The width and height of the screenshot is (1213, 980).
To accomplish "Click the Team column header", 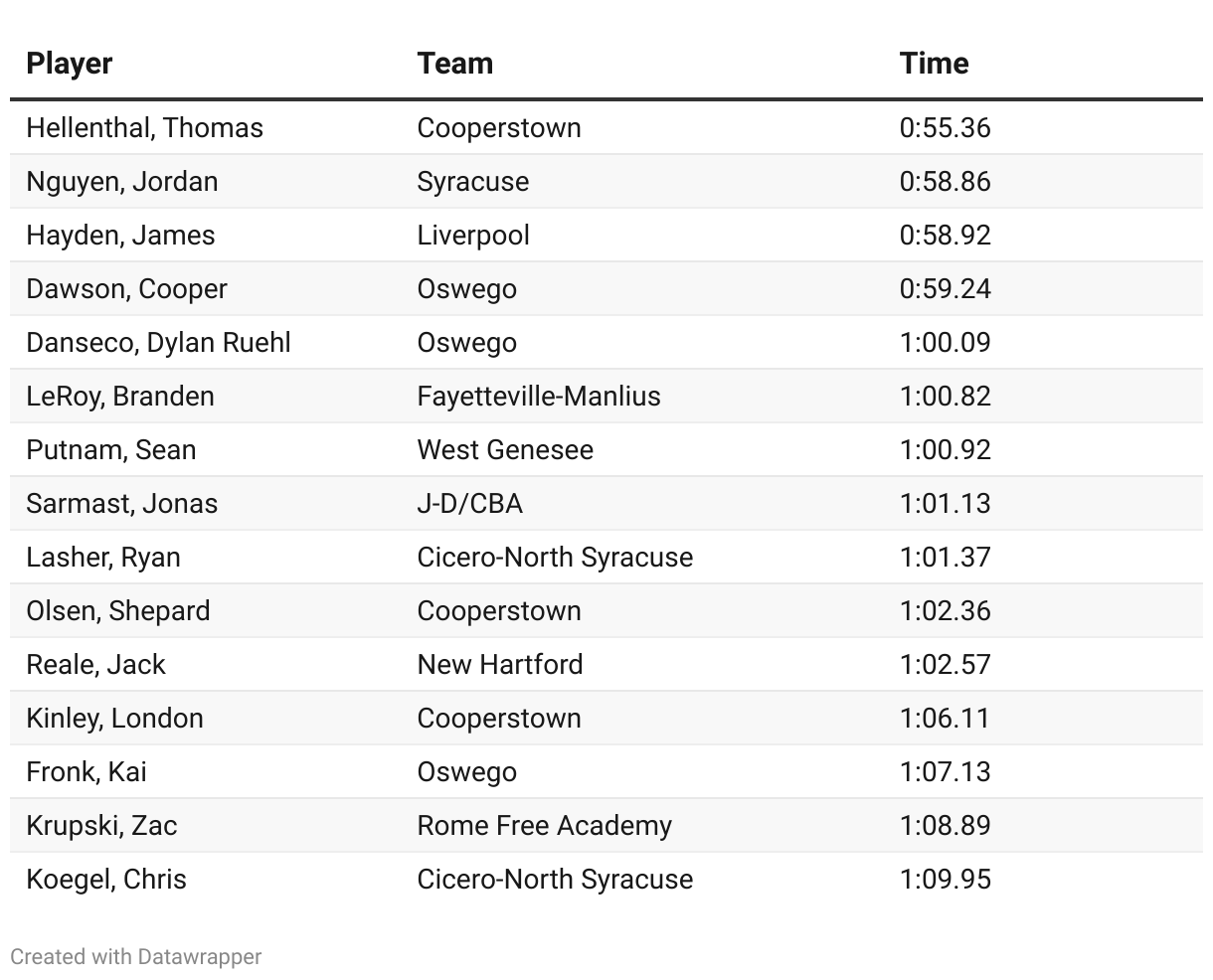I will (x=455, y=64).
